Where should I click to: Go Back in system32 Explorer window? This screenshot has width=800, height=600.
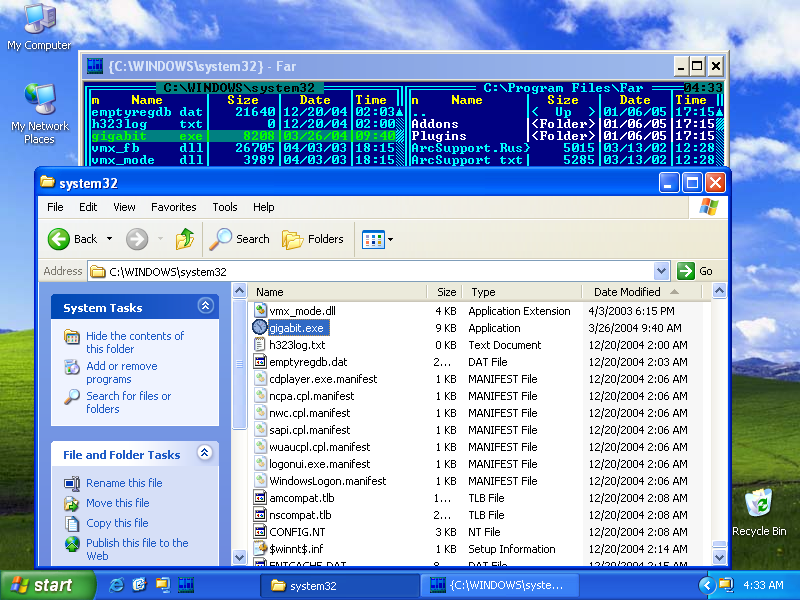pyautogui.click(x=72, y=239)
